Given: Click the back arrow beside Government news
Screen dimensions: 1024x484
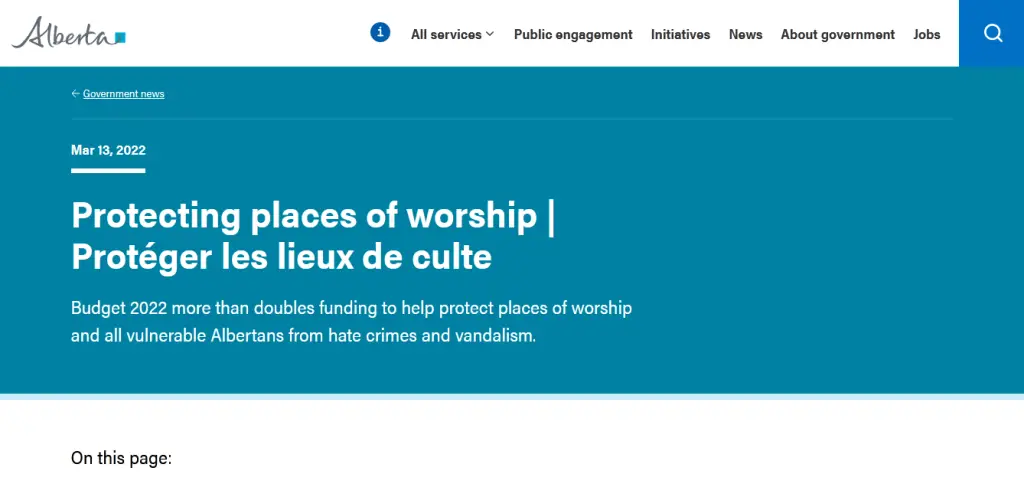Looking at the screenshot, I should tap(75, 94).
